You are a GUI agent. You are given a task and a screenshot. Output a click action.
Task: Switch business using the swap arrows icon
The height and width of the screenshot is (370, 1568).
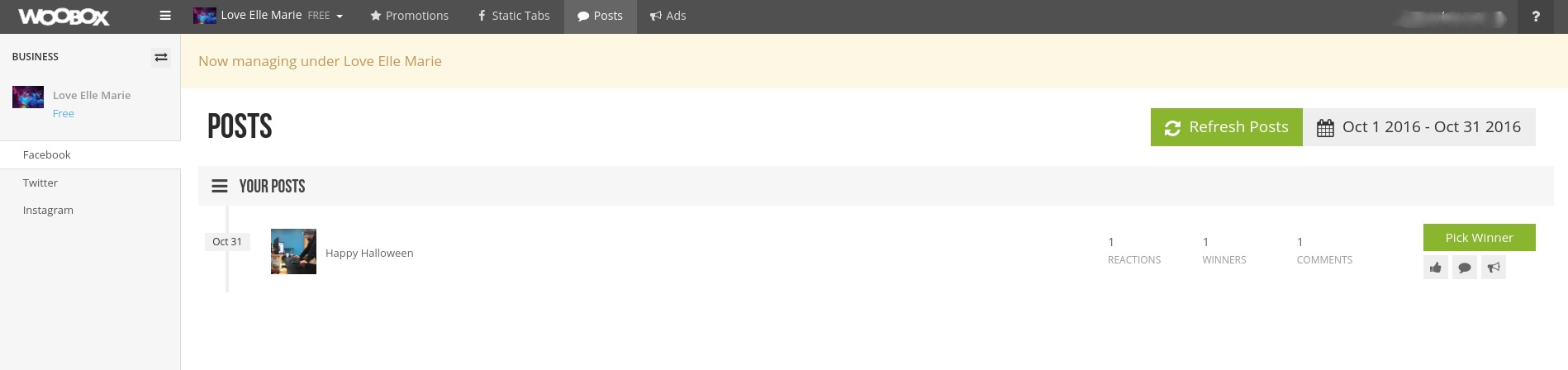tap(161, 57)
